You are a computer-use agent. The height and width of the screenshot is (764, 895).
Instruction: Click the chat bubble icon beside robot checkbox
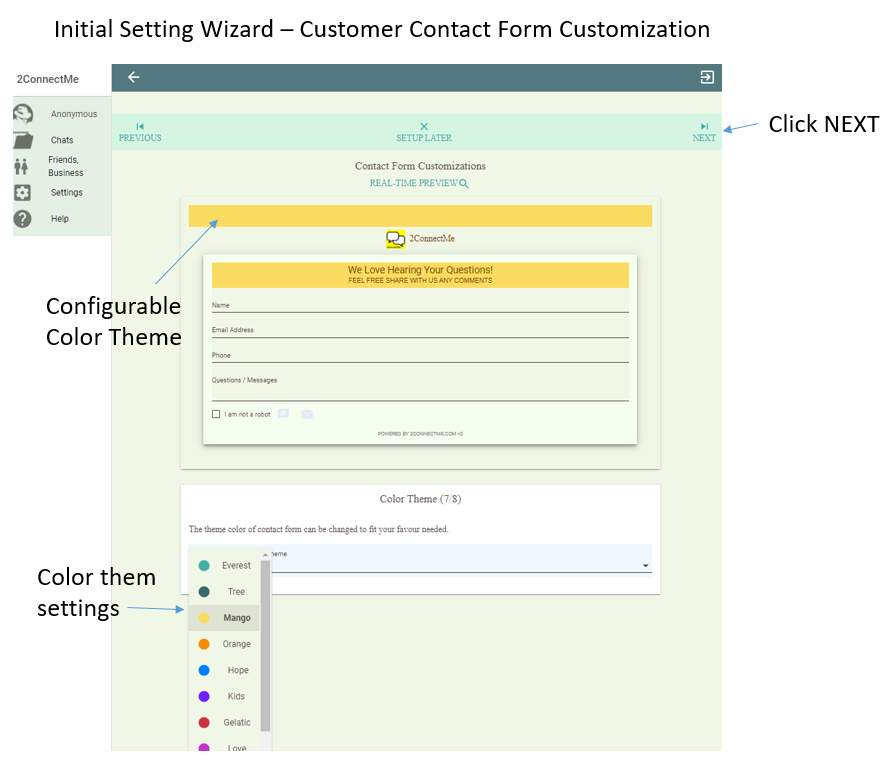click(x=284, y=413)
